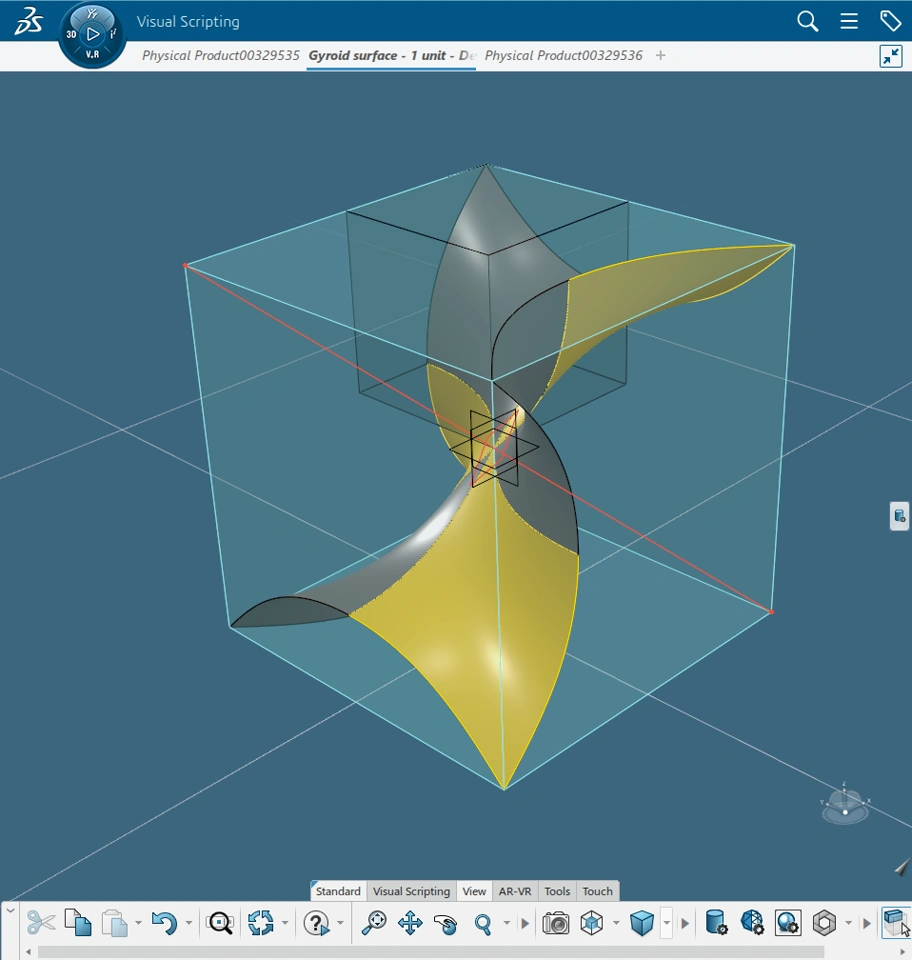Open the search magnifier in header
Screen dimensions: 912x960
(x=807, y=21)
